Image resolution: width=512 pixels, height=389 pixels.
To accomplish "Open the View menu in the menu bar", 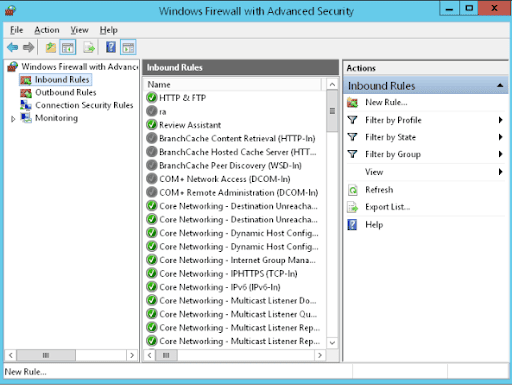I will click(x=79, y=30).
